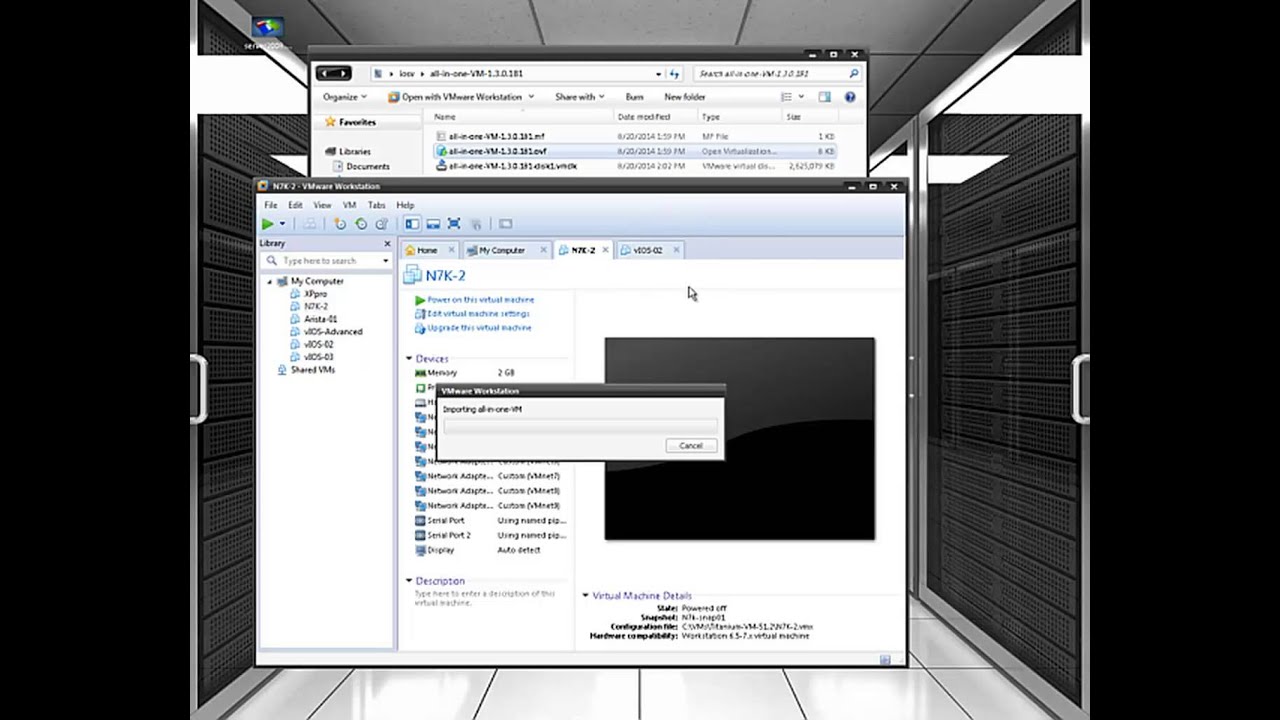Viewport: 1280px width, 720px height.
Task: Select the Display device row
Action: coord(490,550)
